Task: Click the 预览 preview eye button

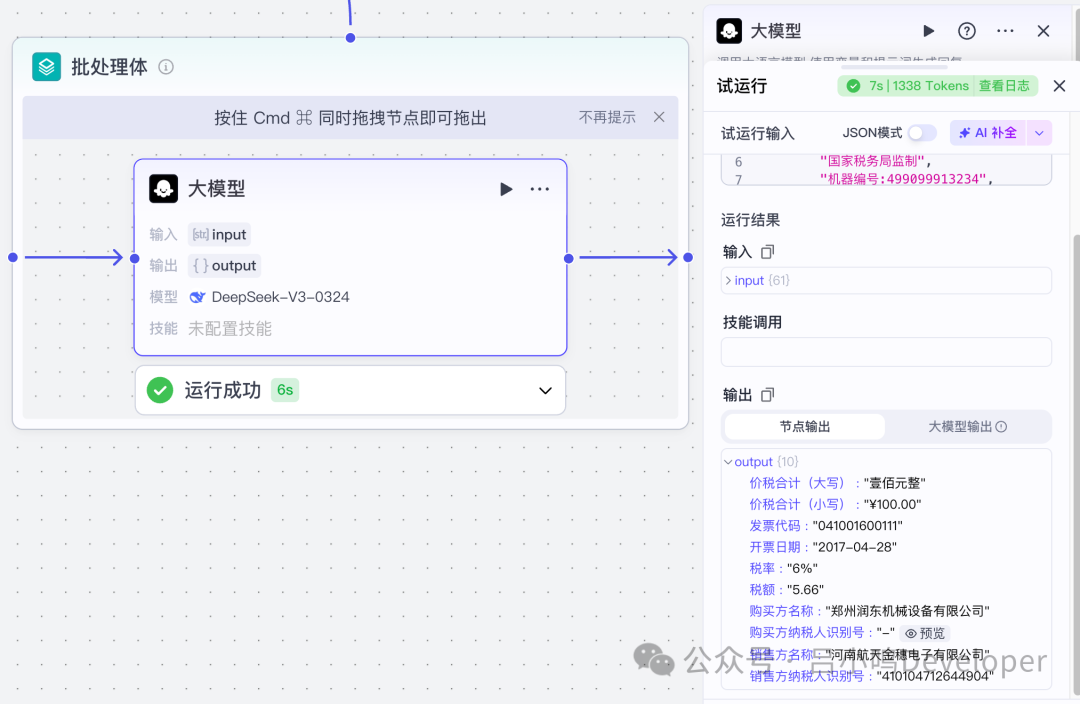Action: [x=925, y=633]
